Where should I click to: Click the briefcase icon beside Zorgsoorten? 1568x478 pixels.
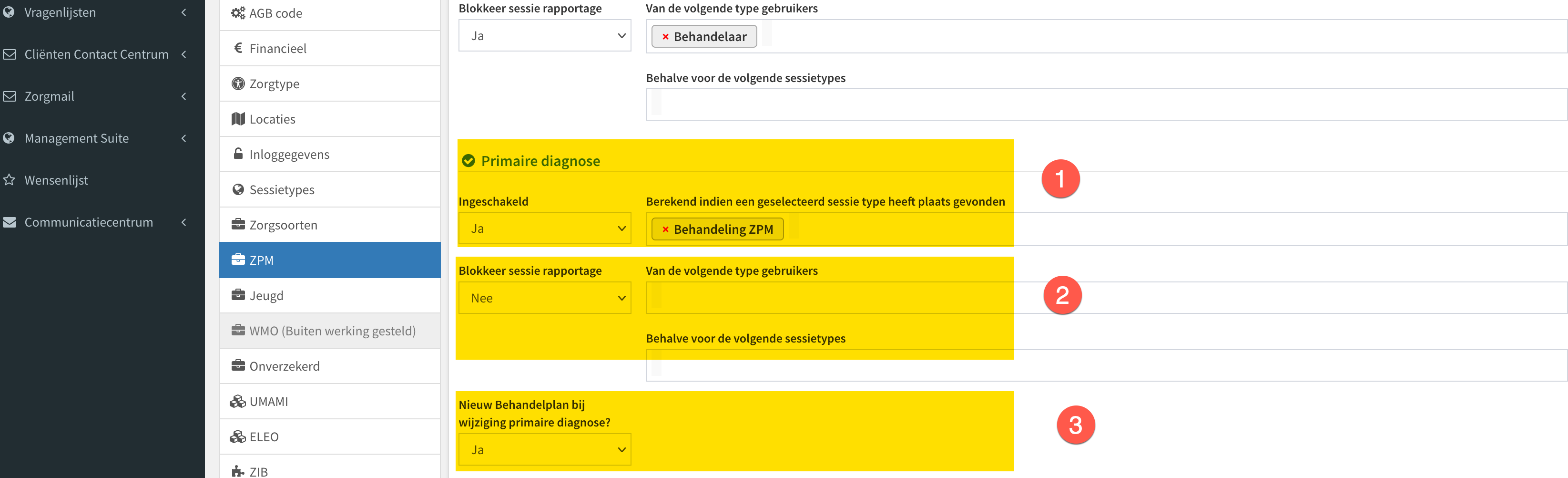point(238,225)
